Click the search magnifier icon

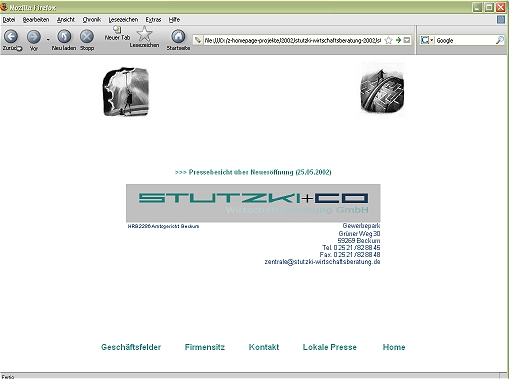pyautogui.click(x=500, y=40)
